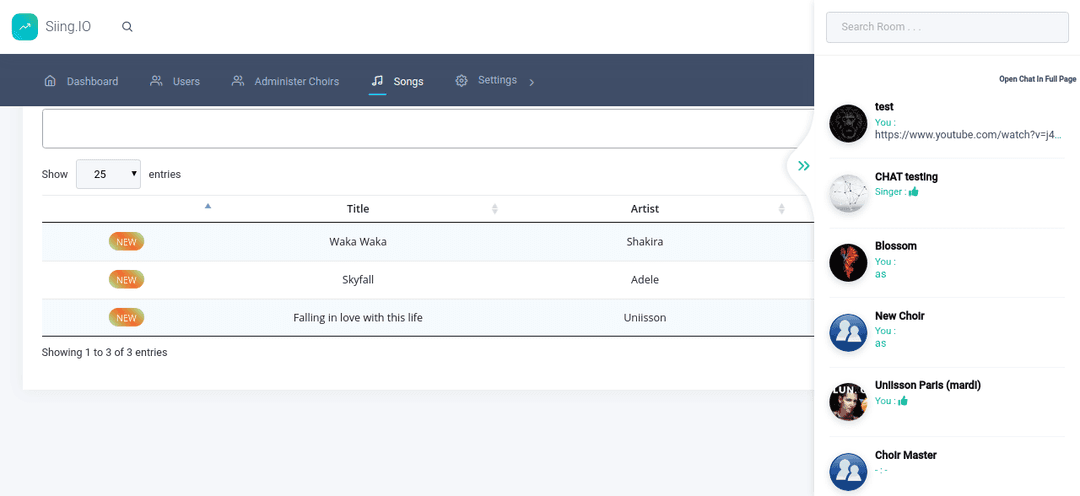Sort table by Title column arrows
Image resolution: width=1080 pixels, height=496 pixels.
pyautogui.click(x=495, y=209)
